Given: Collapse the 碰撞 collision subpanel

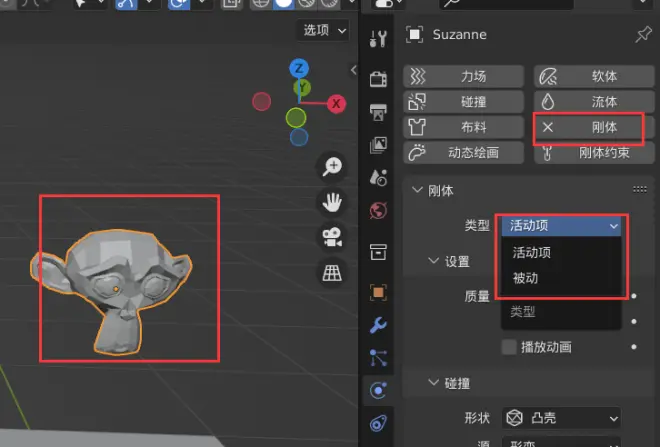Looking at the screenshot, I should tap(434, 383).
